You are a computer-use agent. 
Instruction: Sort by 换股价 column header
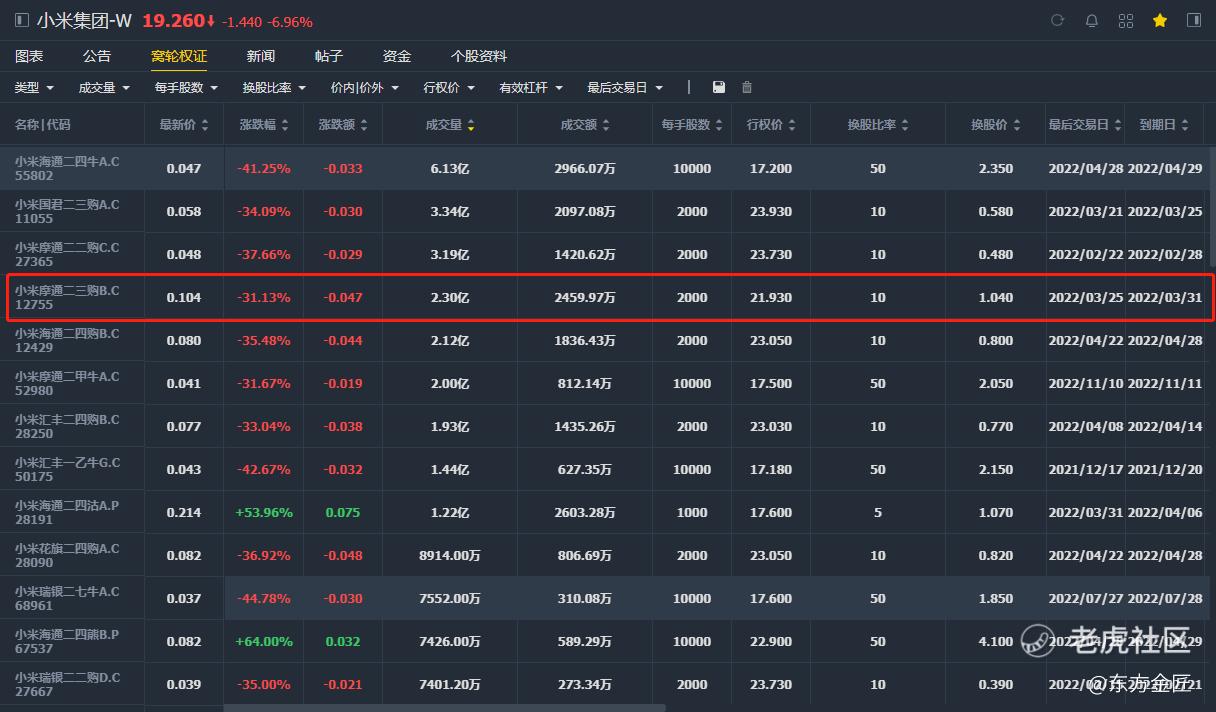click(996, 125)
